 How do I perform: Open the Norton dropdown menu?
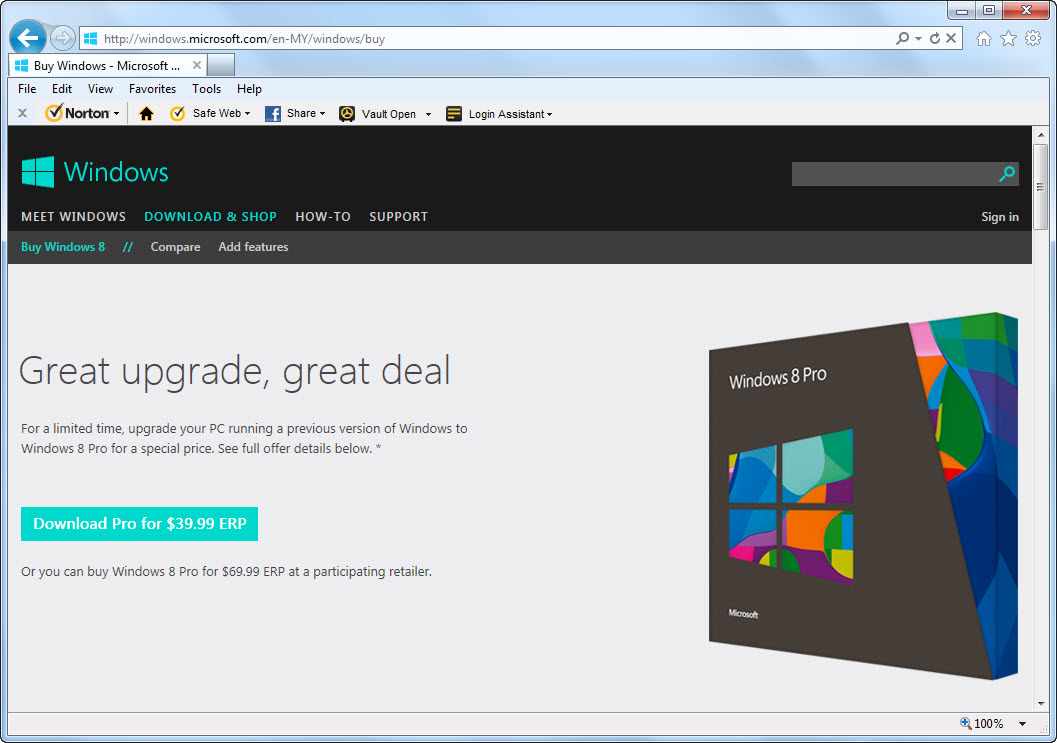pos(116,113)
